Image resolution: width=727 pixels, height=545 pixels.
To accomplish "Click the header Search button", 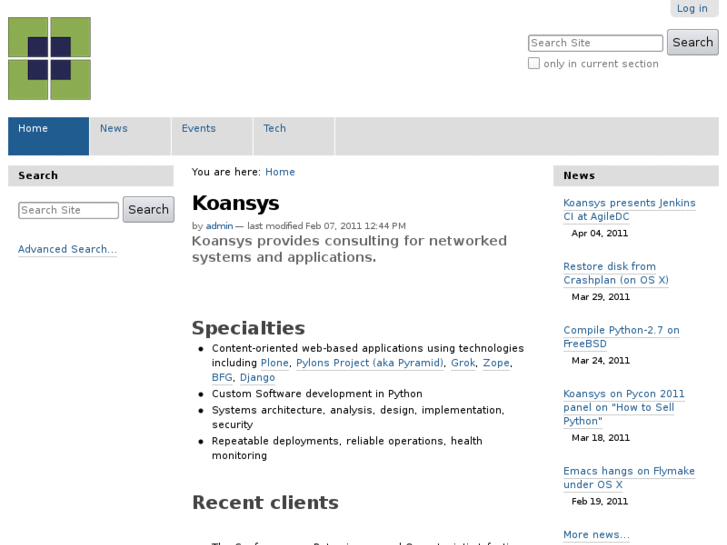I will tap(693, 42).
